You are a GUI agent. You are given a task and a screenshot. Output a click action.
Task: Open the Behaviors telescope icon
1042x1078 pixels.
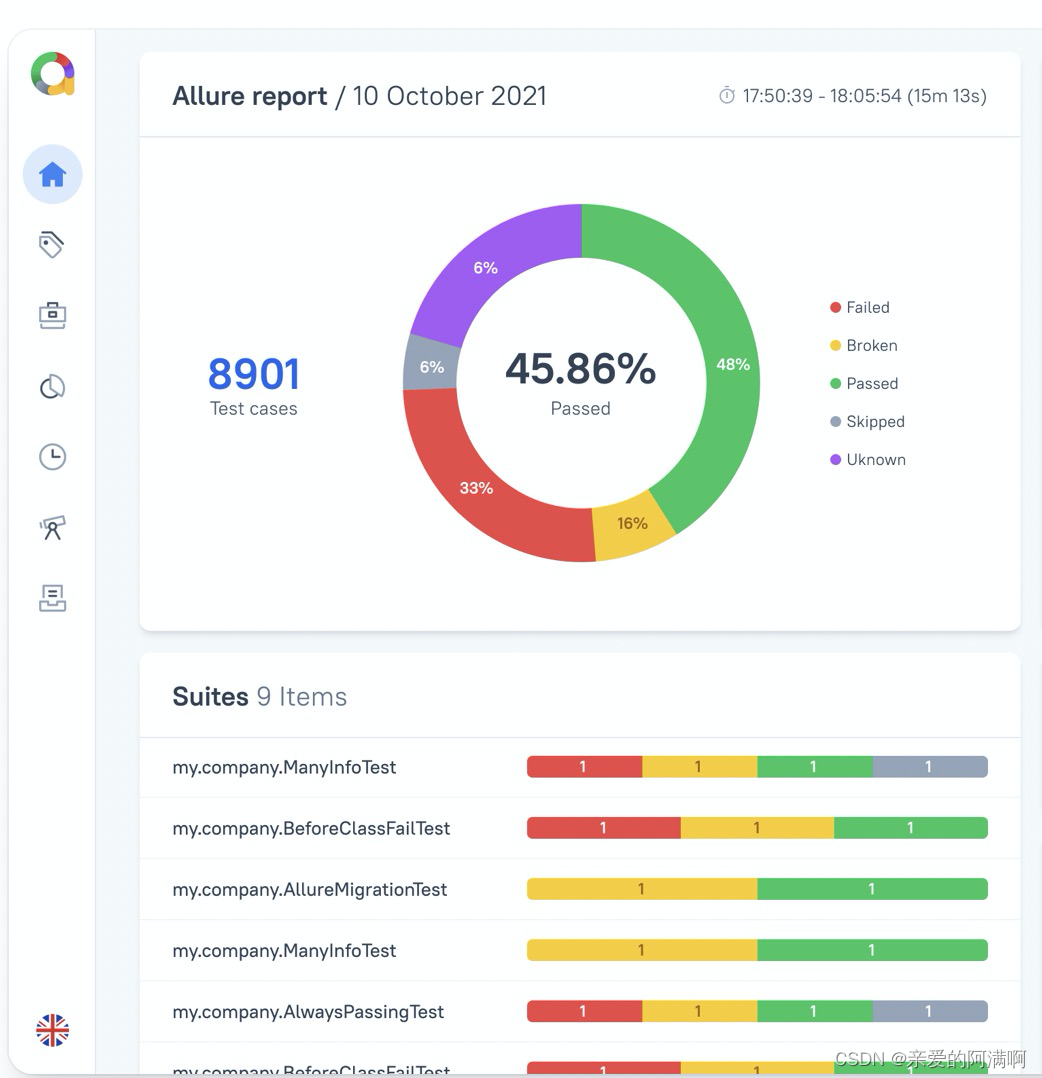coord(52,527)
